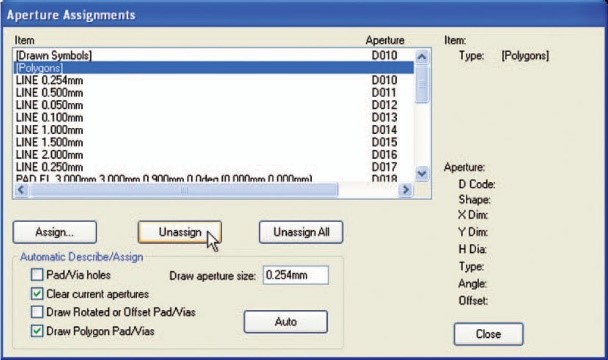
Task: Select the LINE 0.254mm row
Action: [214, 80]
